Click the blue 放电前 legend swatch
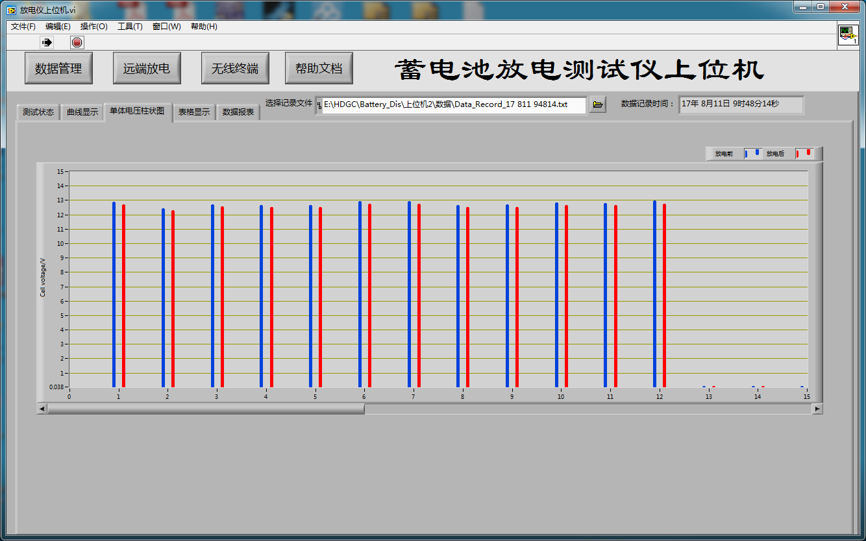866x541 pixels. 752,154
